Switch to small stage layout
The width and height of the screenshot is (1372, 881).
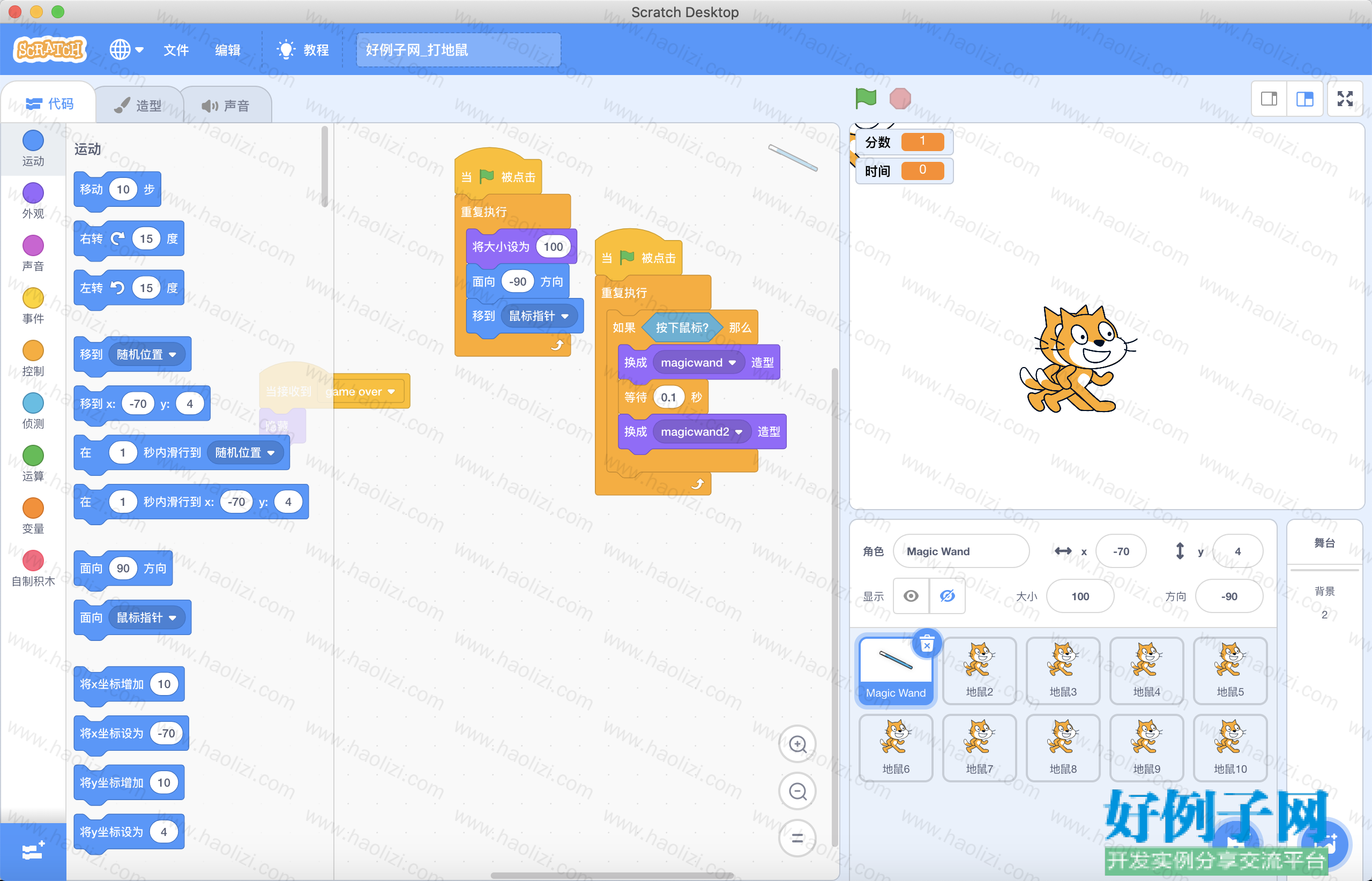click(1269, 99)
